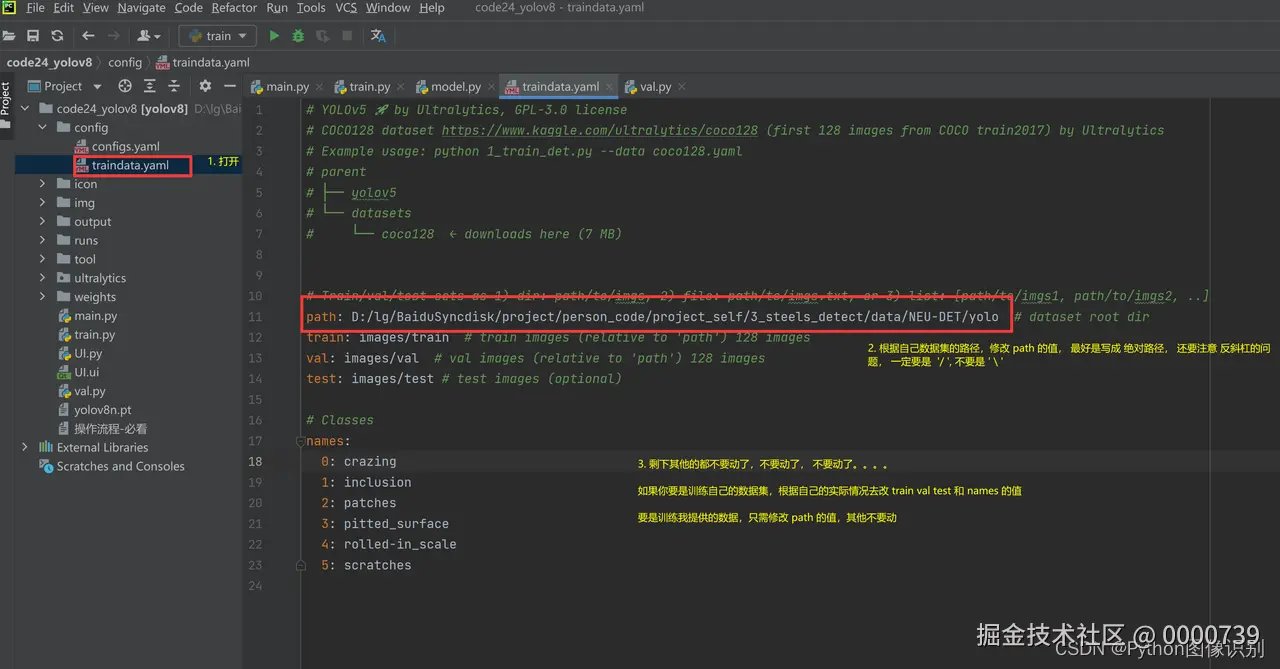Image resolution: width=1280 pixels, height=669 pixels.
Task: Collapse the code24_yolov8 project root
Action: pyautogui.click(x=26, y=109)
